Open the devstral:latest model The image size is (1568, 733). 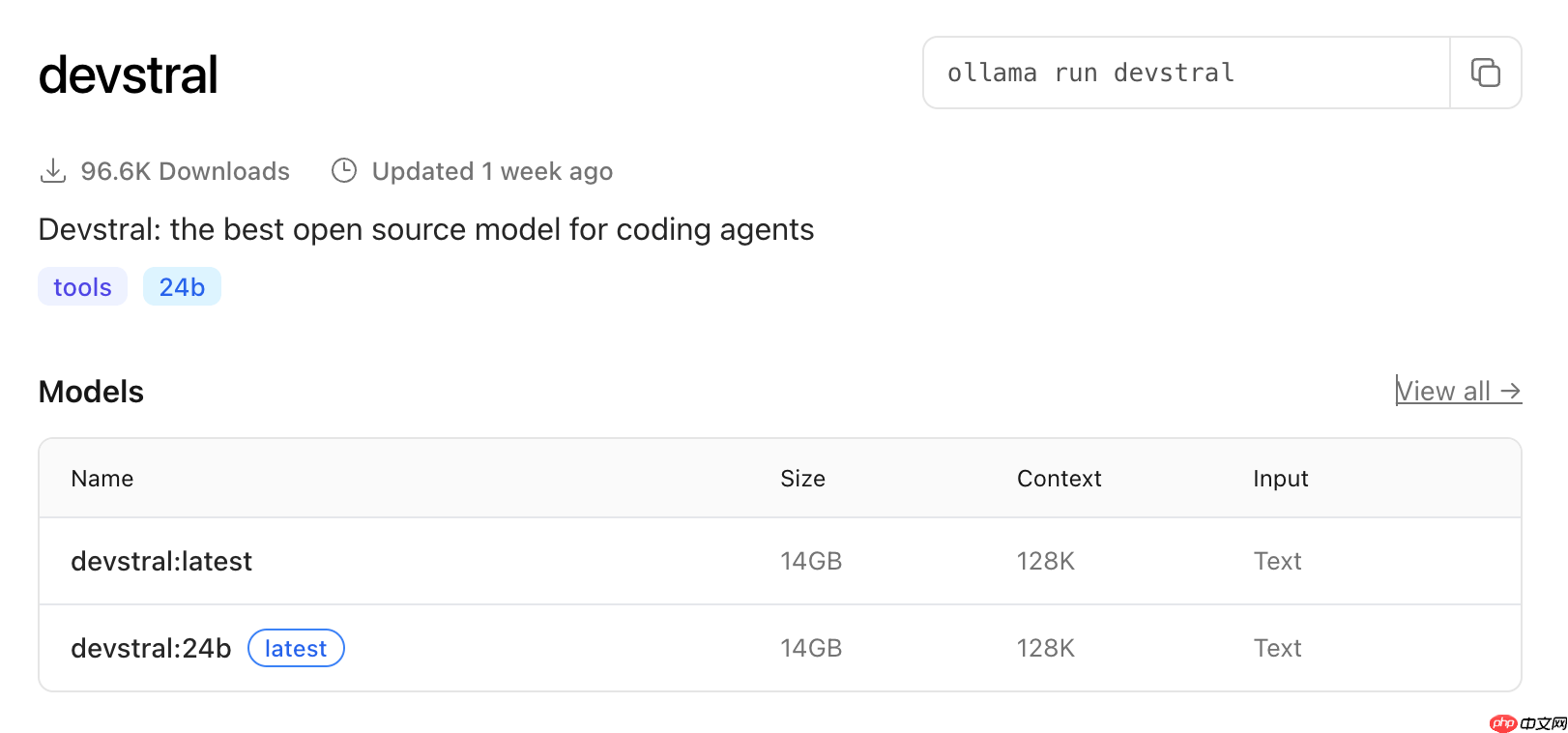(161, 561)
